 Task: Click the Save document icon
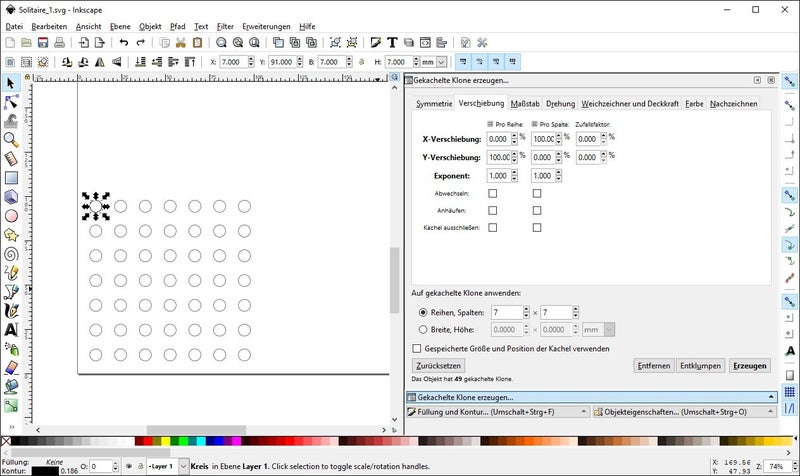(x=43, y=43)
